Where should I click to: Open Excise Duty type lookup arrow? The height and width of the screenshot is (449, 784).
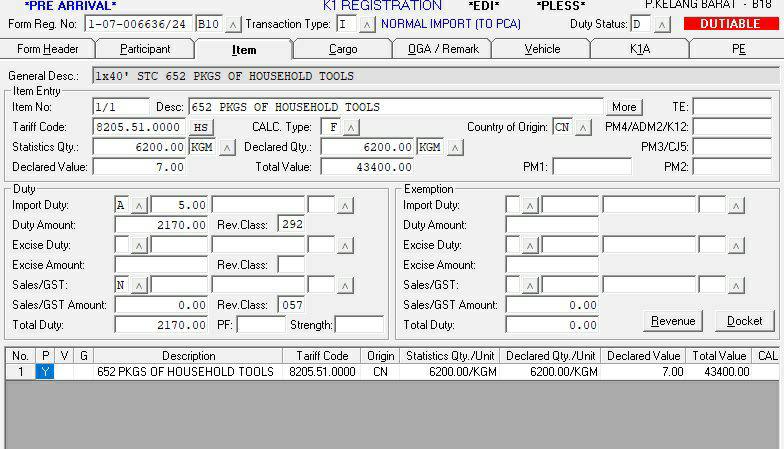(139, 245)
